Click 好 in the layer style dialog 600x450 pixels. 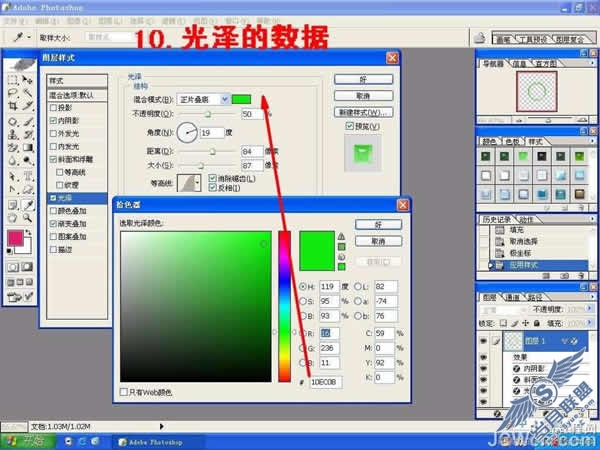pyautogui.click(x=364, y=80)
